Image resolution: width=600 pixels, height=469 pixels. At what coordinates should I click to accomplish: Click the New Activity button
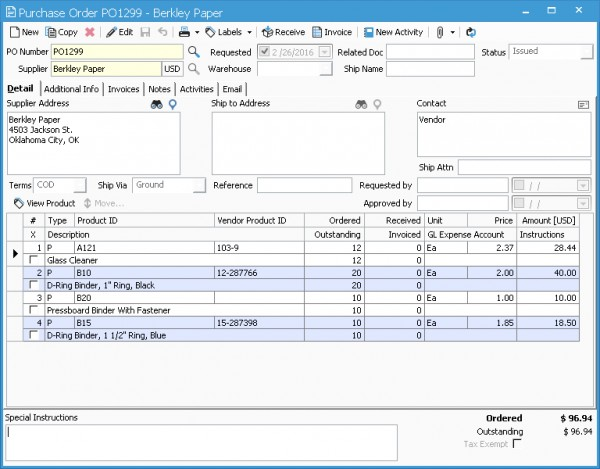(x=392, y=32)
